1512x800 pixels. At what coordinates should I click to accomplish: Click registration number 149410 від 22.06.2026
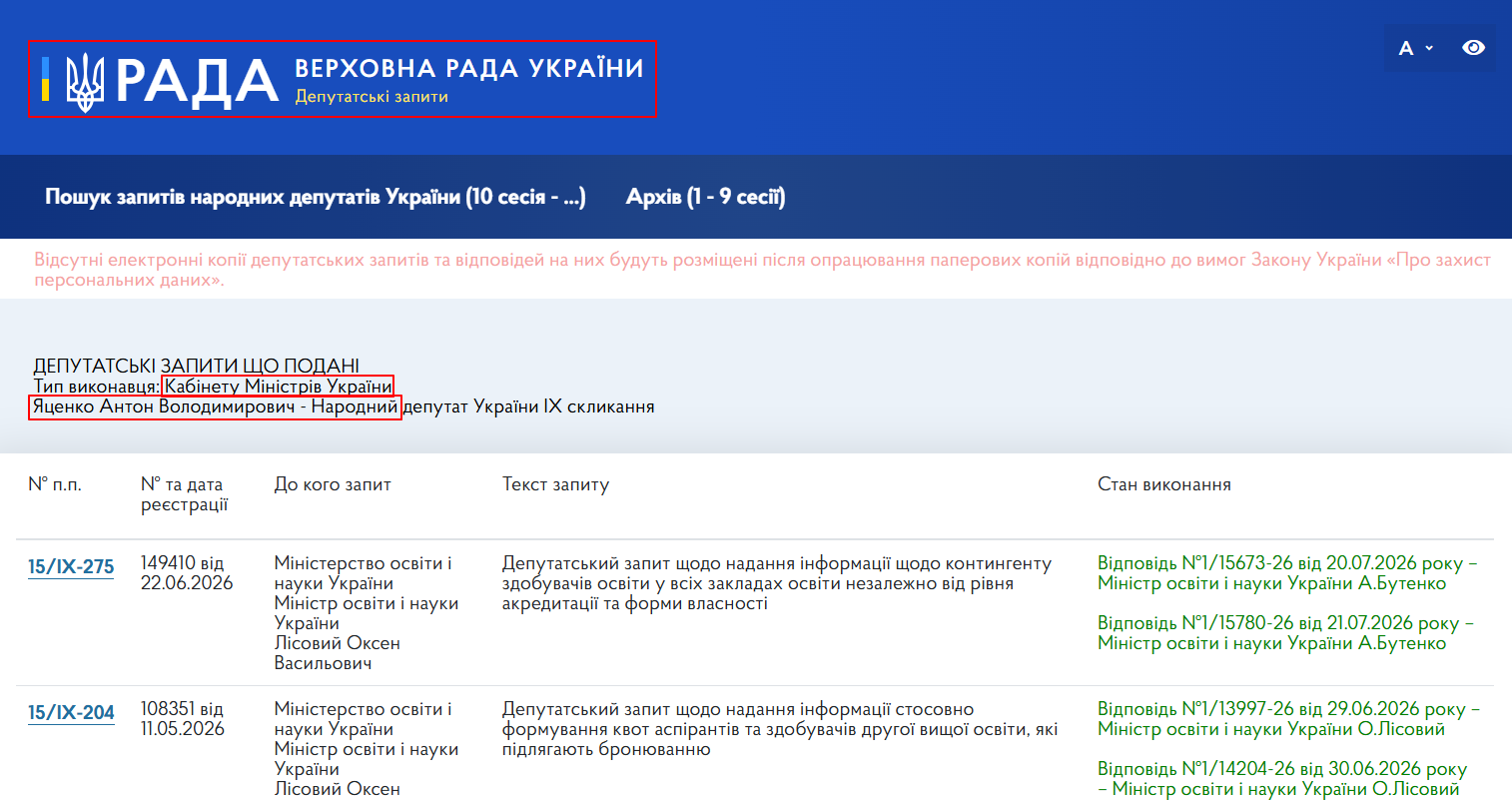click(x=187, y=573)
